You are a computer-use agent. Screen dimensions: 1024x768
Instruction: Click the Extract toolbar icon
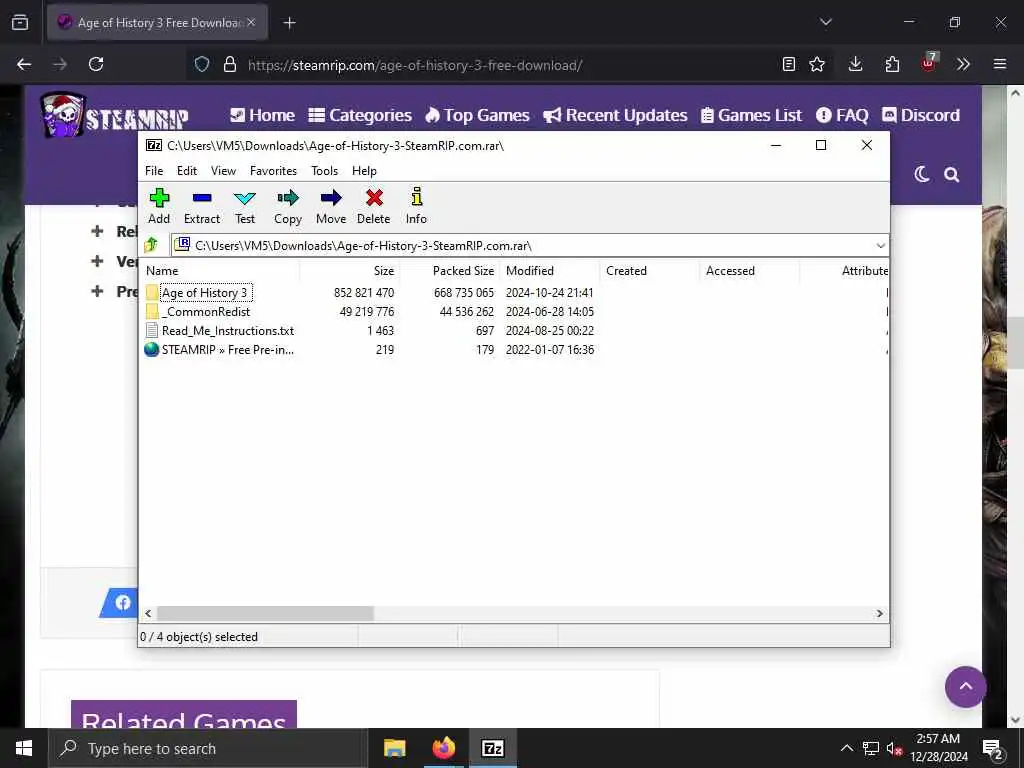[202, 206]
